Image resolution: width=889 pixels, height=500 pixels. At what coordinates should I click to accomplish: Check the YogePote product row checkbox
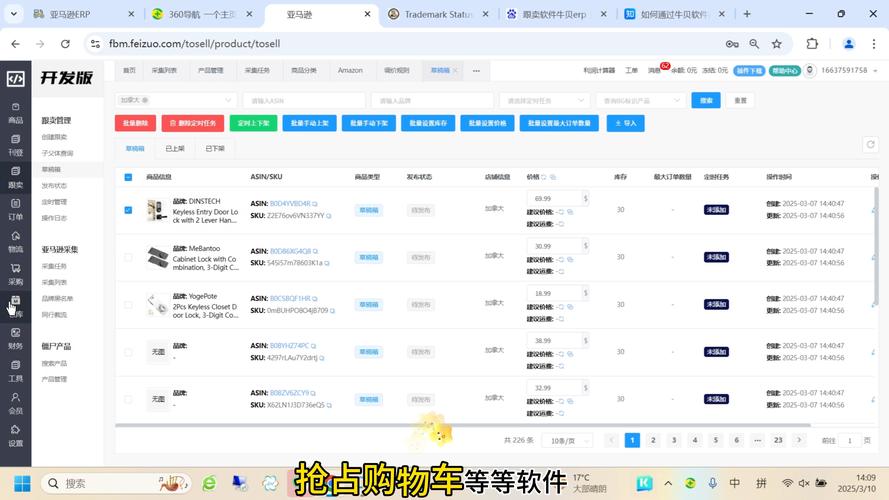pyautogui.click(x=128, y=304)
